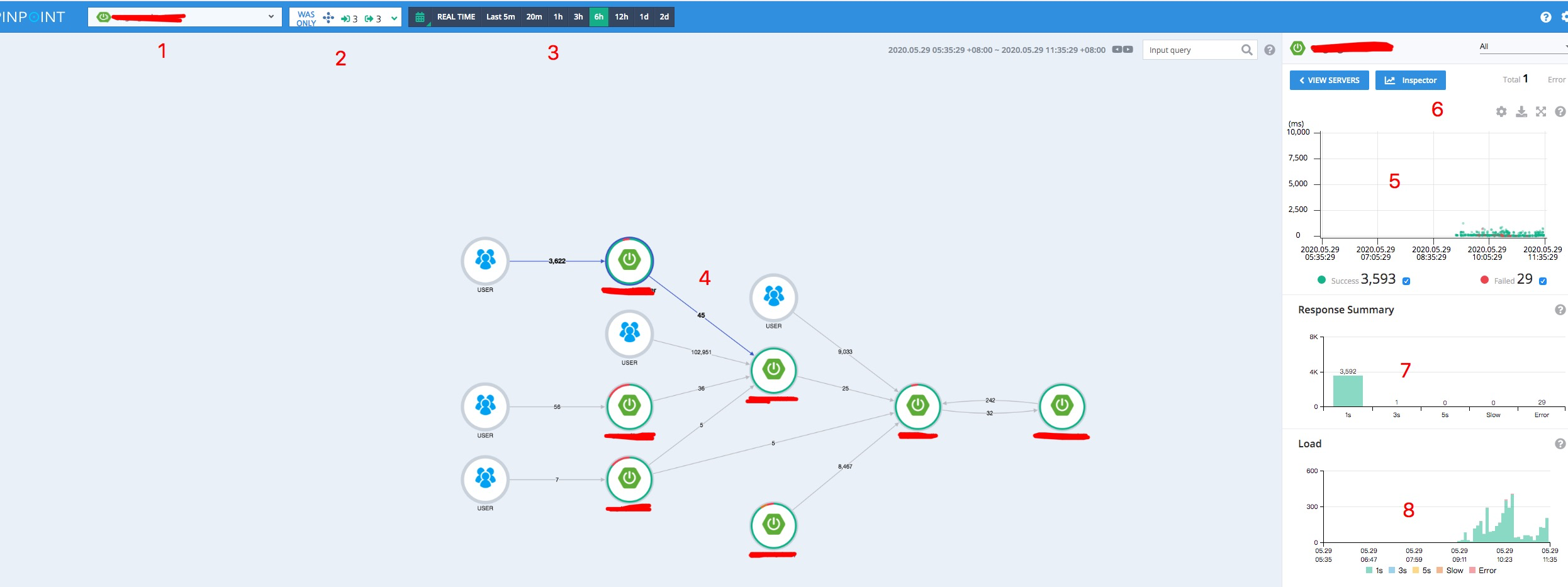The width and height of the screenshot is (1568, 587).
Task: Click the Input query search field
Action: 1190,50
